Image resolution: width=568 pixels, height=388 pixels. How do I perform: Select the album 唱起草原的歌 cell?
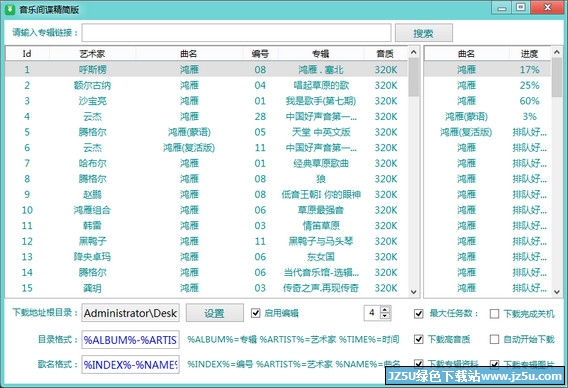[321, 85]
